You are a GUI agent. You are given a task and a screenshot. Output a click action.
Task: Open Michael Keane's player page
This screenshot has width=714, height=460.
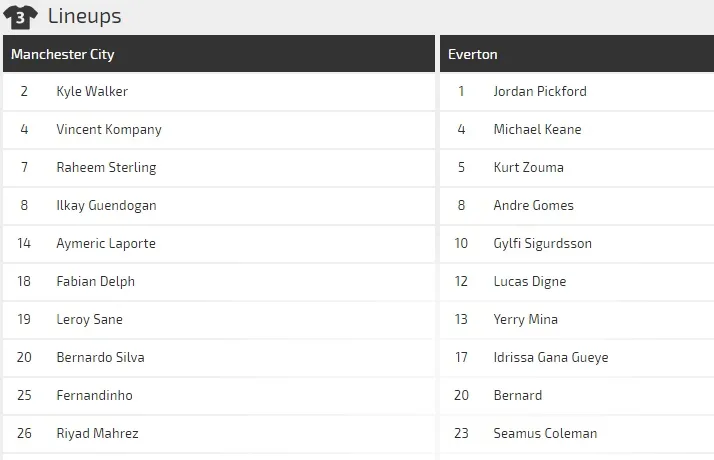(537, 129)
